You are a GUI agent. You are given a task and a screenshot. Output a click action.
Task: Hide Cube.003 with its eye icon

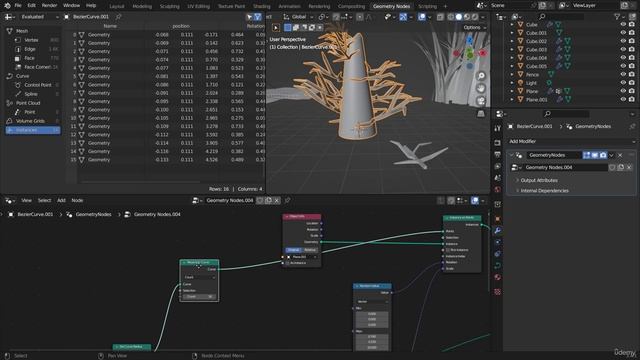click(x=623, y=49)
